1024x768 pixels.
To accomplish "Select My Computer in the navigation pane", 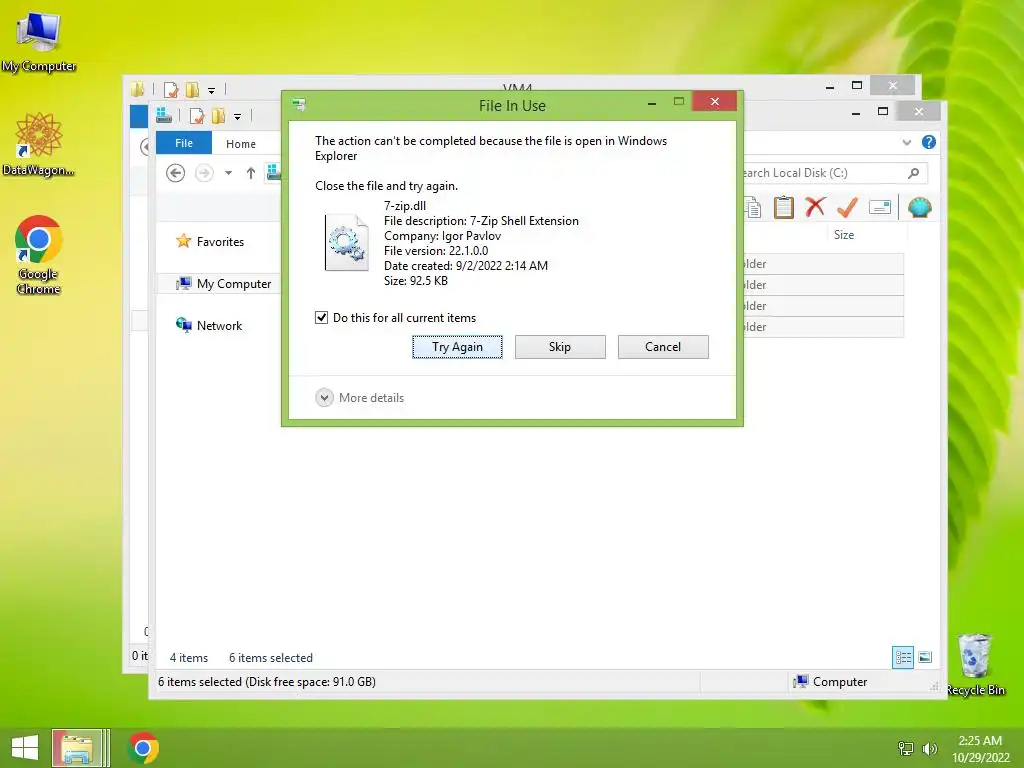I will coord(223,283).
